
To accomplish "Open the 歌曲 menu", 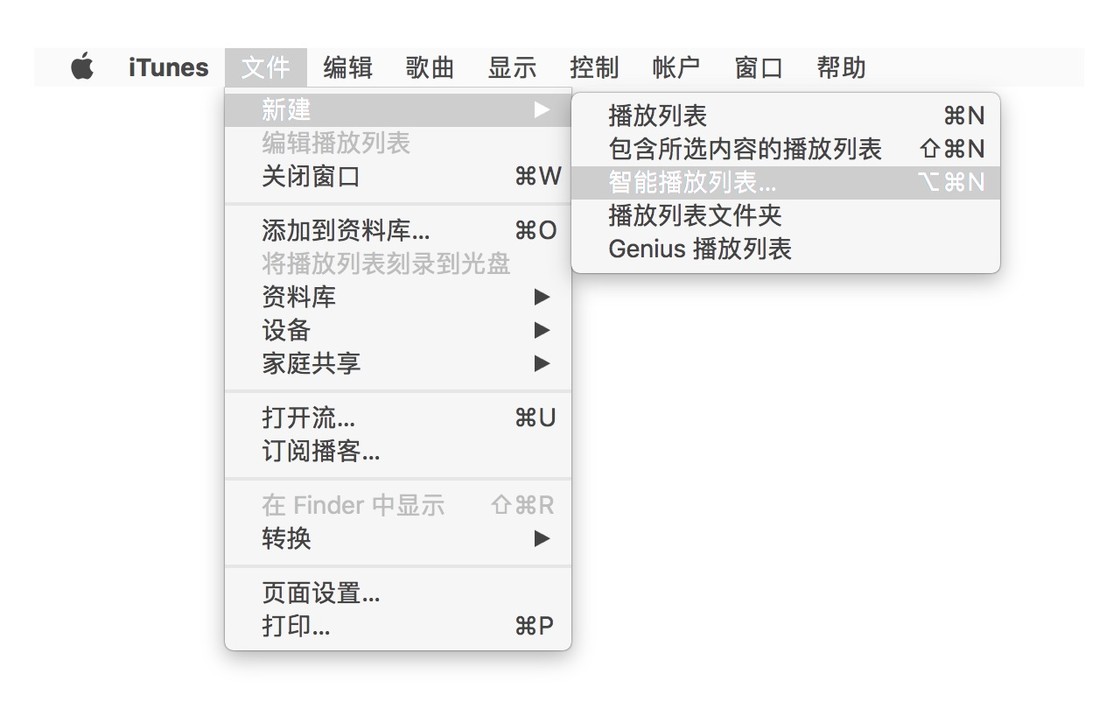I will tap(430, 68).
